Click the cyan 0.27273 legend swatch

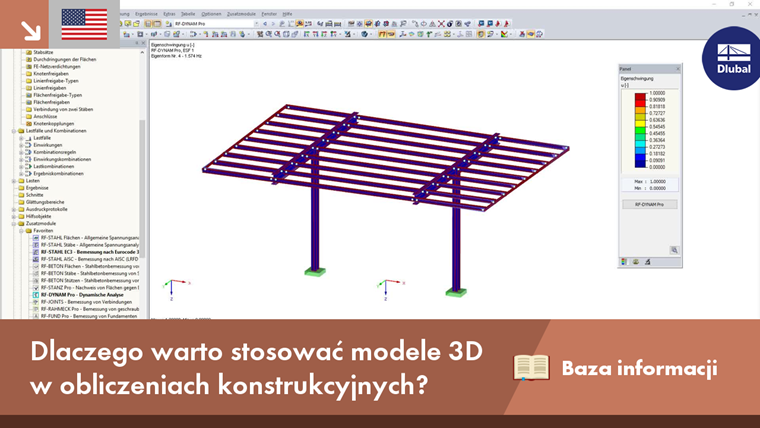[640, 143]
